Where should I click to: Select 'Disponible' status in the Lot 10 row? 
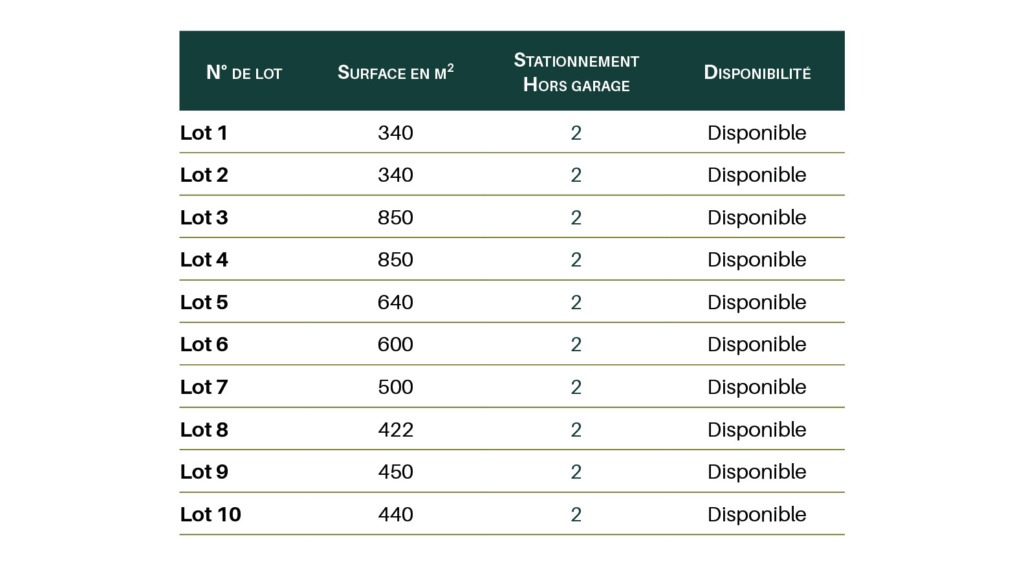click(757, 514)
